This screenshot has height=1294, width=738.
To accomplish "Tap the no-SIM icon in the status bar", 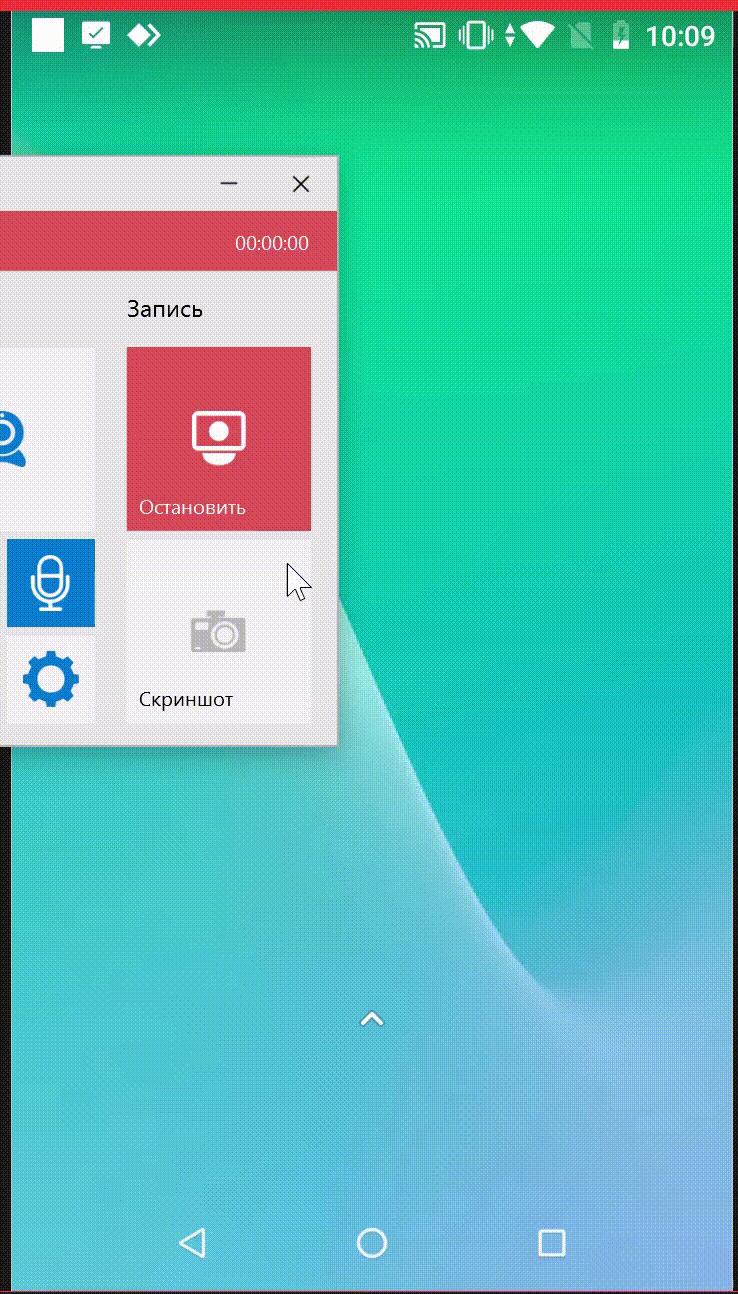I will 581,37.
